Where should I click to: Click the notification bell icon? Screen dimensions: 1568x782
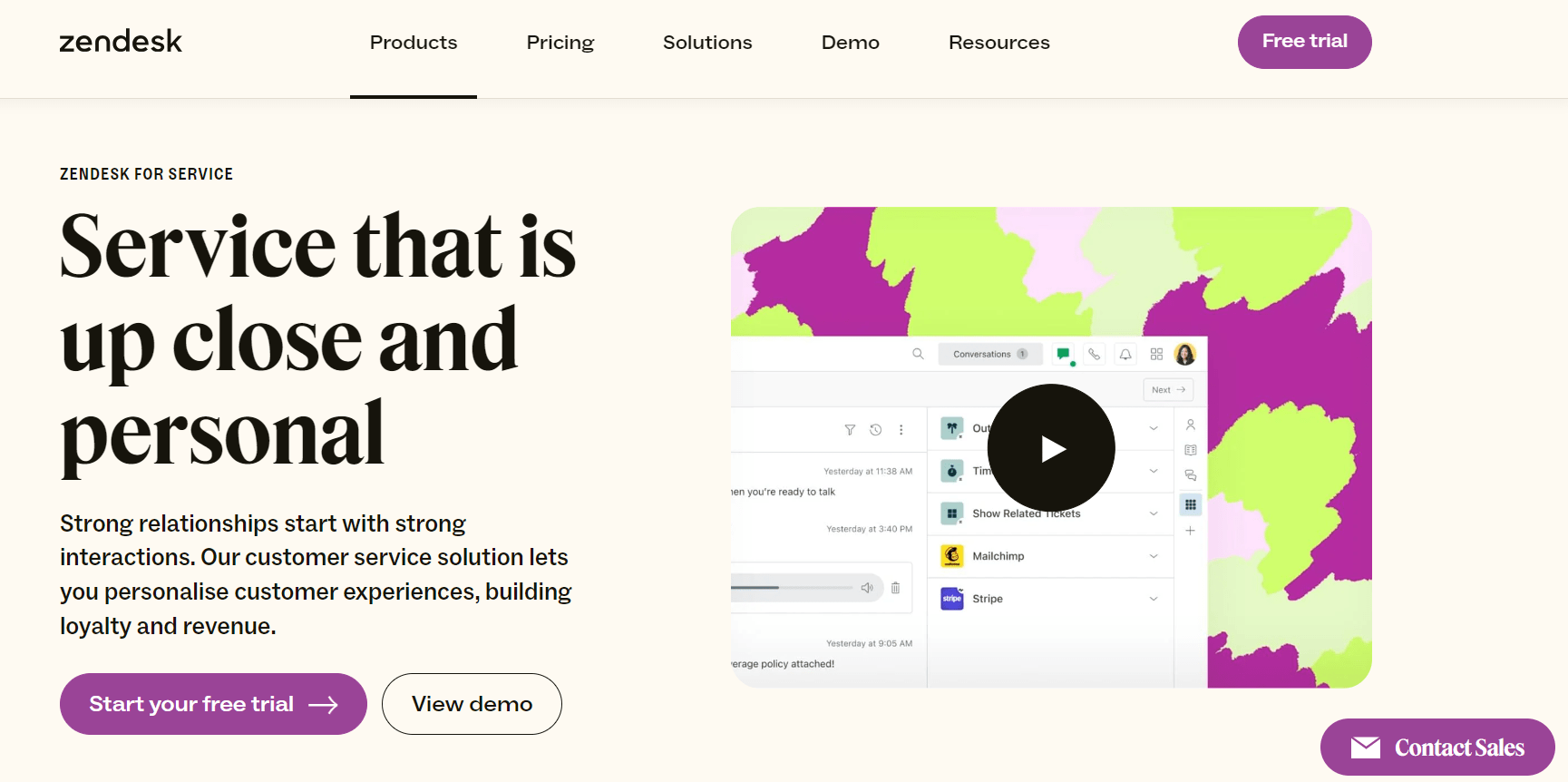1125,354
